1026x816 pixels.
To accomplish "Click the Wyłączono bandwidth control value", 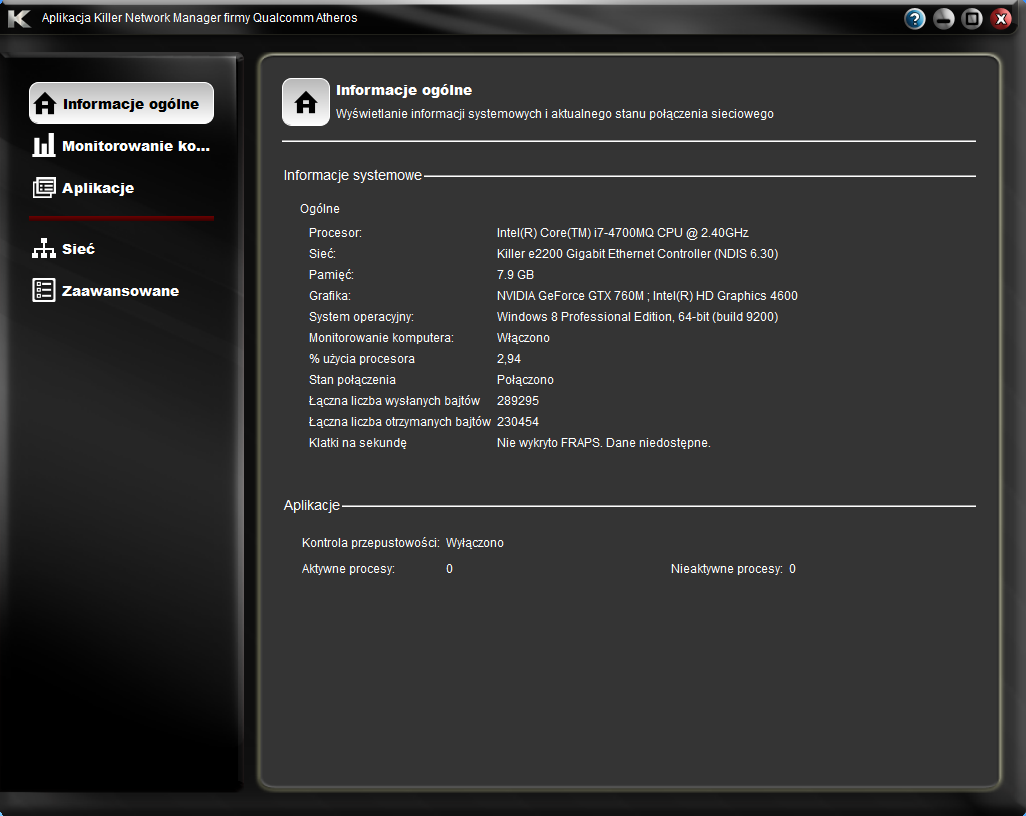I will (474, 542).
